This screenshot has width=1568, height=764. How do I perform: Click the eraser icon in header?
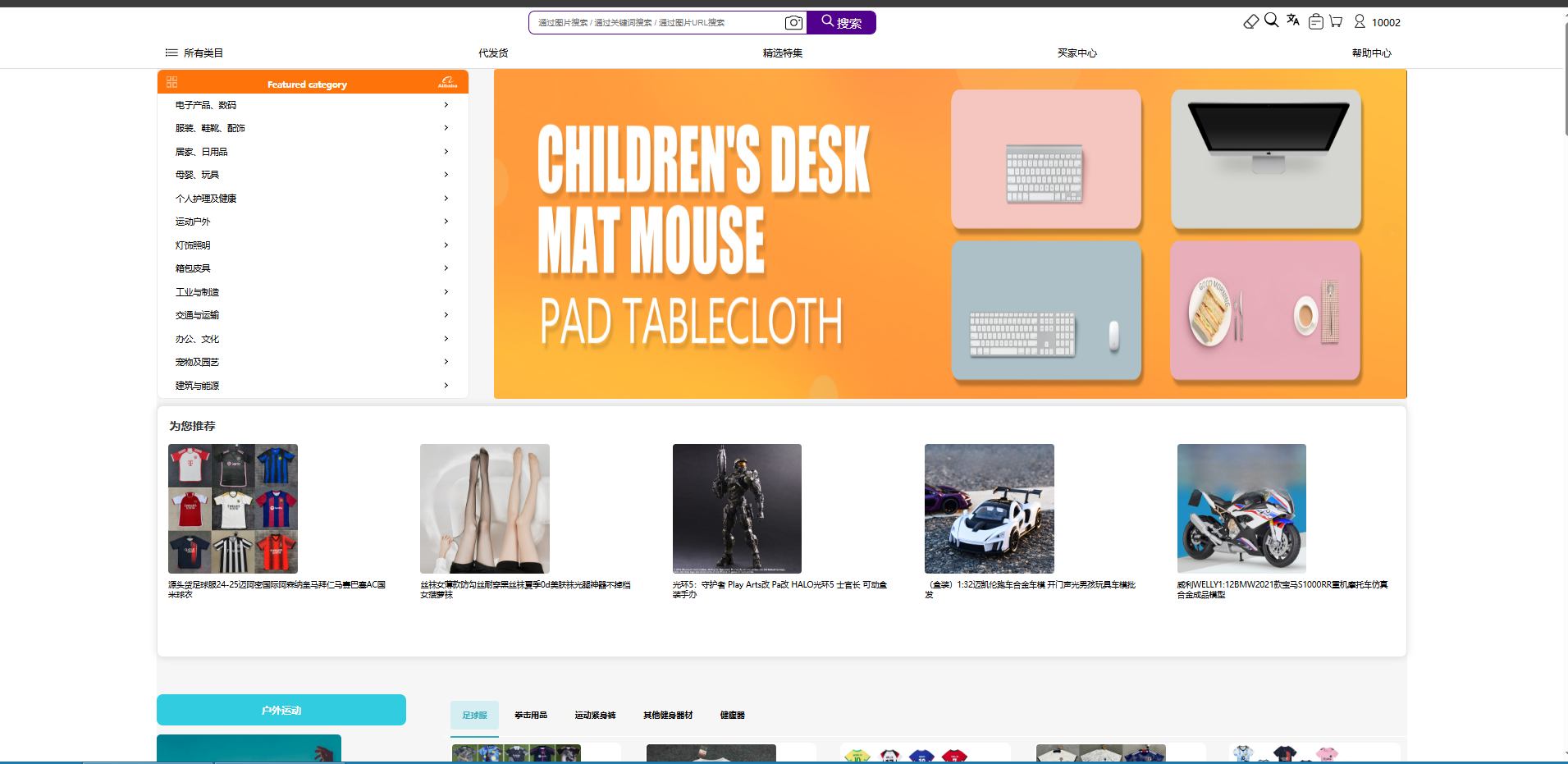pos(1250,22)
